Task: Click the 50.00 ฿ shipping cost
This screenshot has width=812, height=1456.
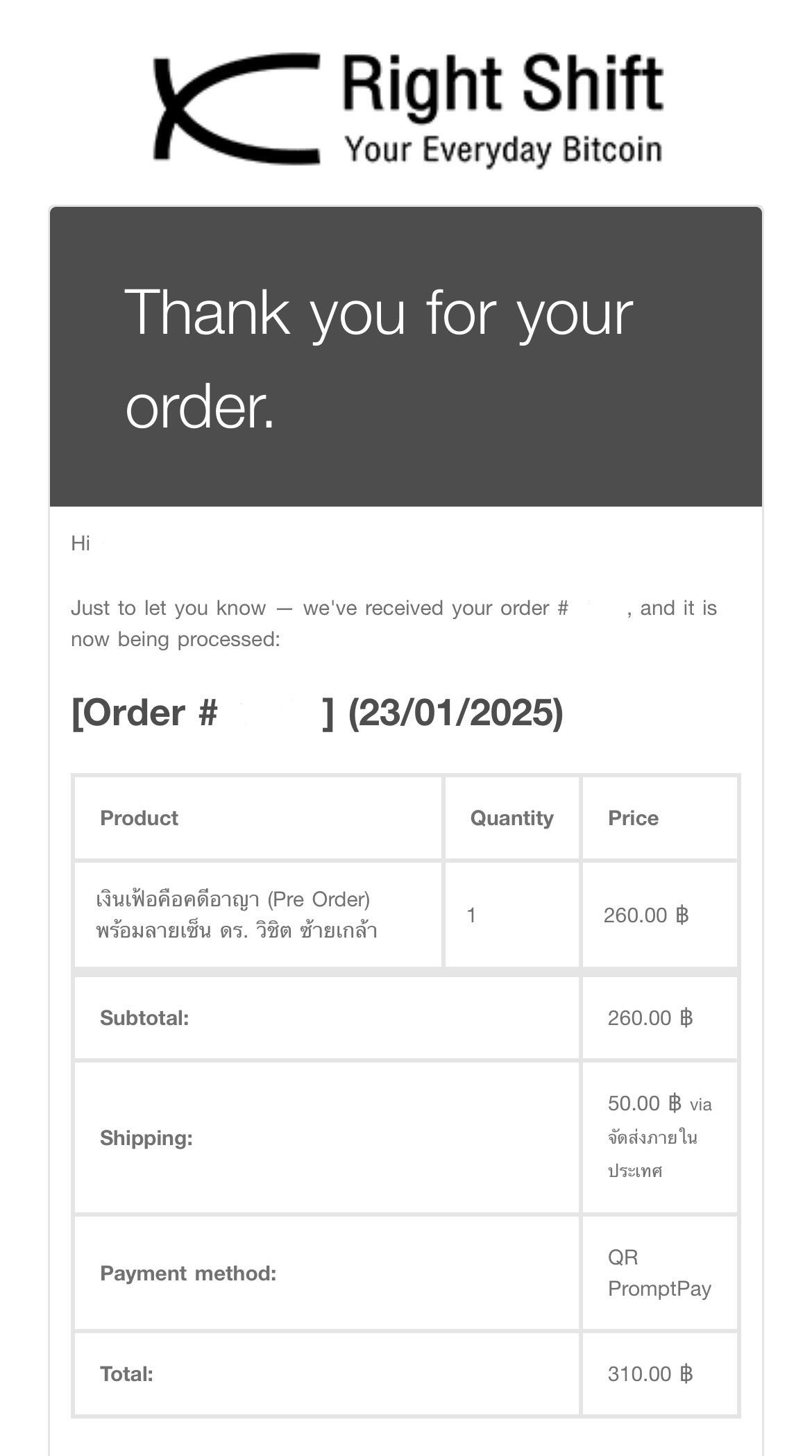Action: click(x=645, y=1103)
